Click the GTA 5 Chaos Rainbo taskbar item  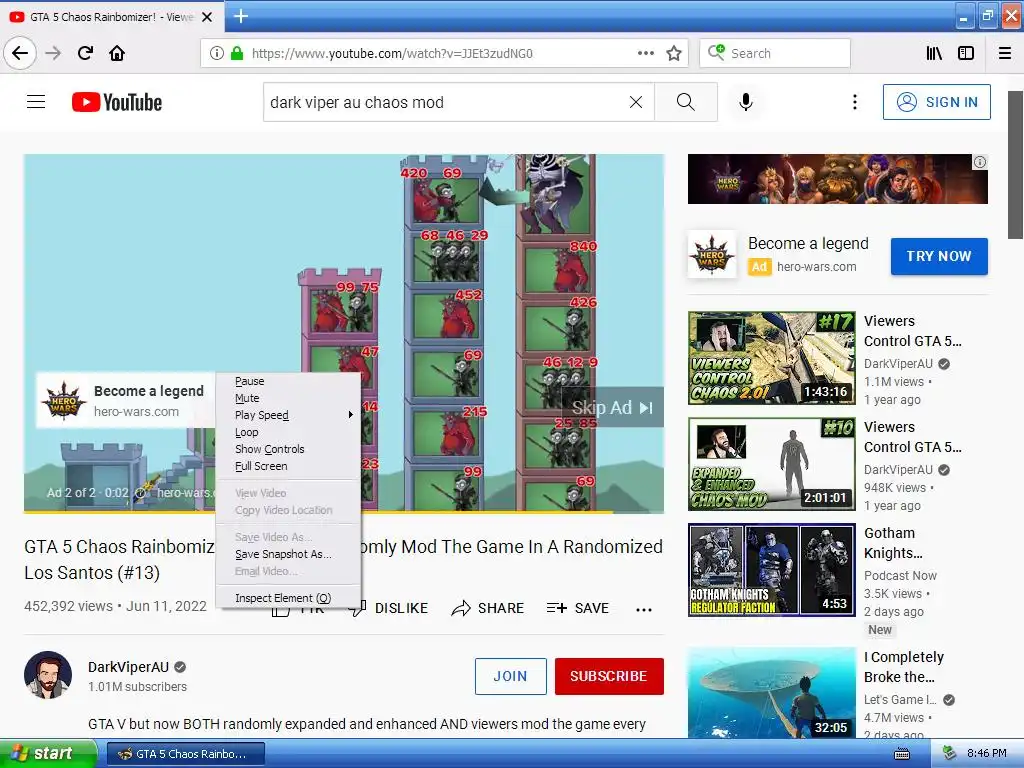[x=185, y=754]
